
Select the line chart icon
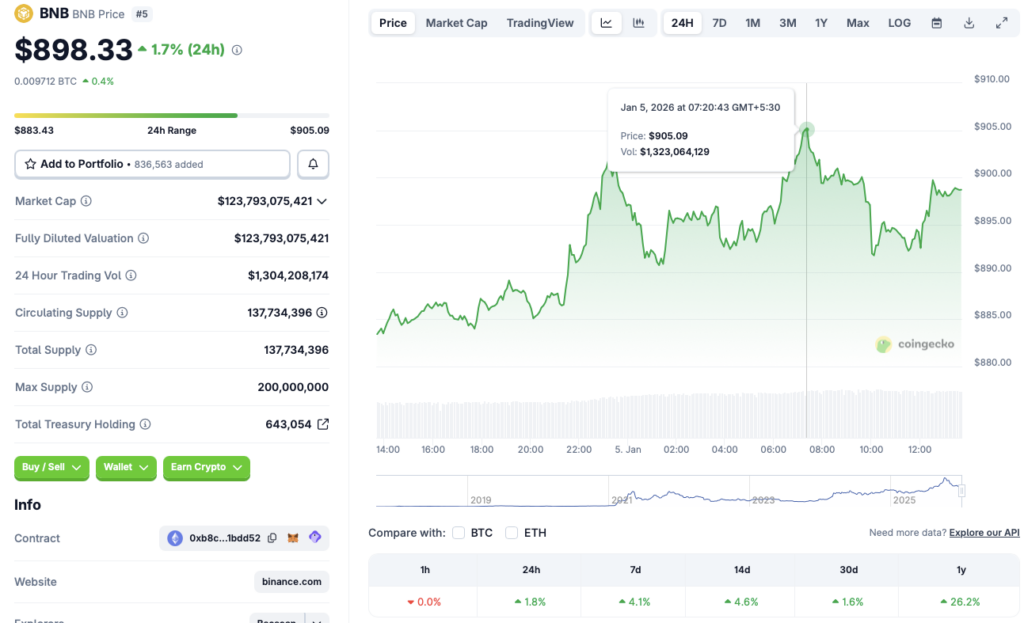pos(606,22)
